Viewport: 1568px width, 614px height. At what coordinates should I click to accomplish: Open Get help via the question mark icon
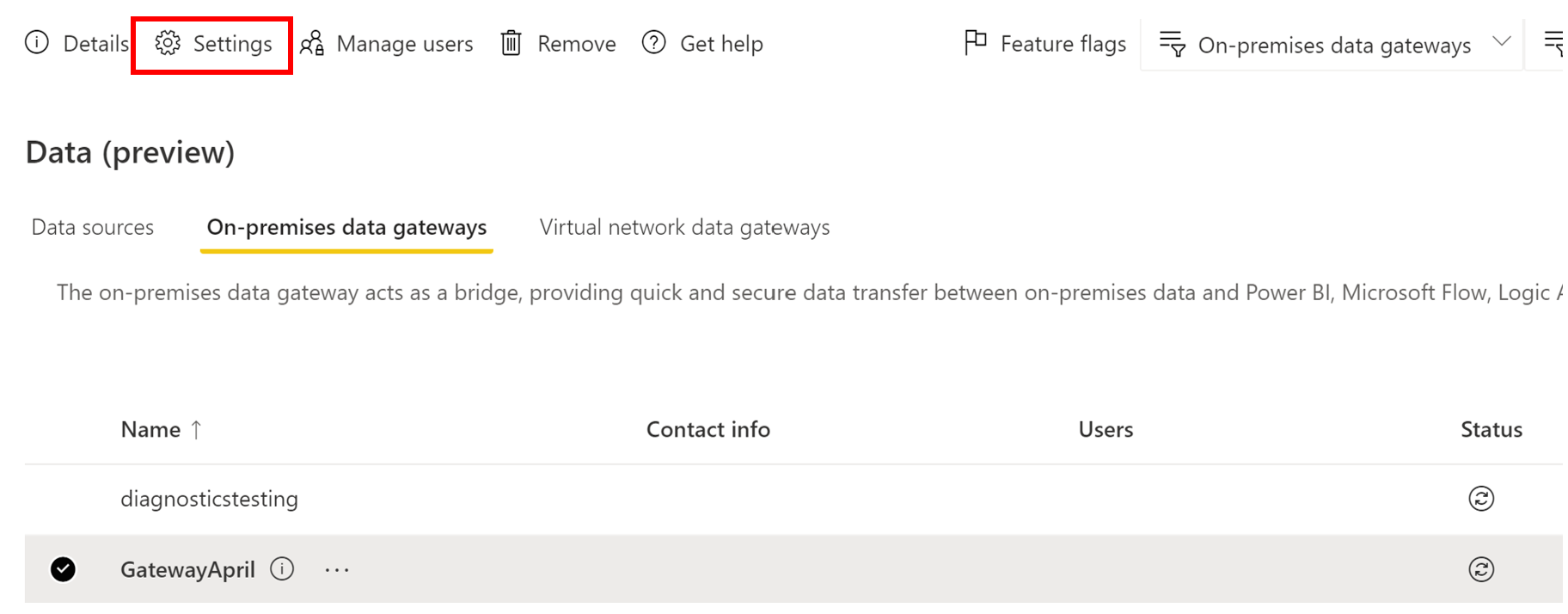tap(652, 42)
